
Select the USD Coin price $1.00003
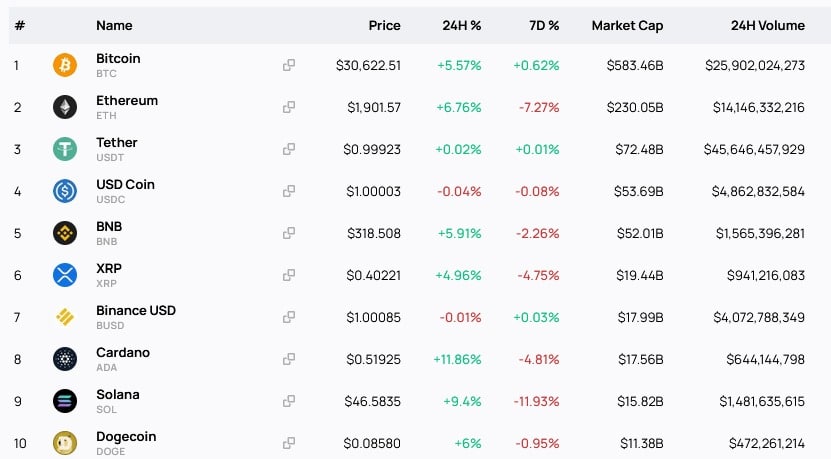[x=374, y=191]
